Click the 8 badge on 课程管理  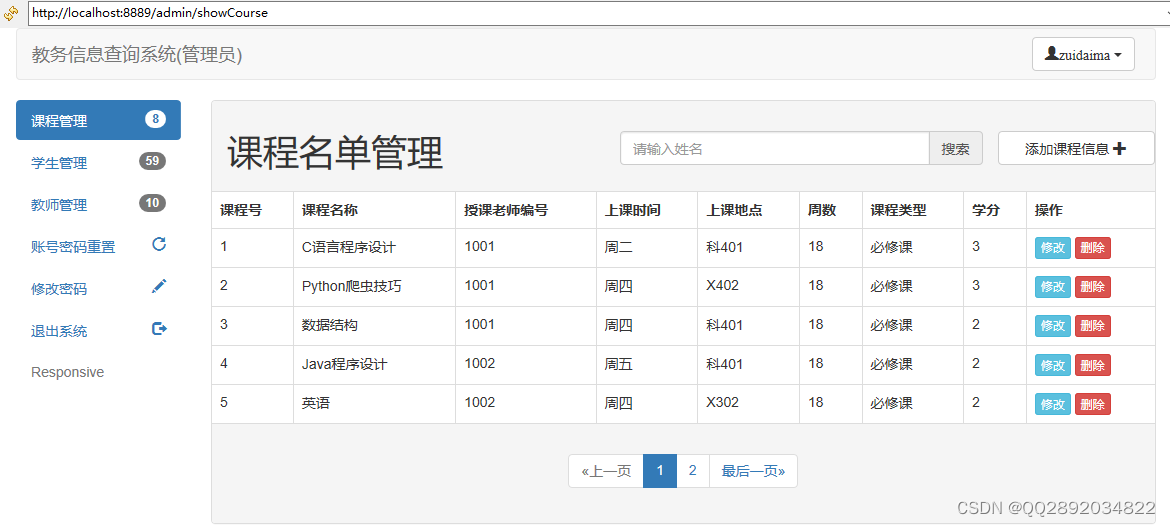(155, 120)
